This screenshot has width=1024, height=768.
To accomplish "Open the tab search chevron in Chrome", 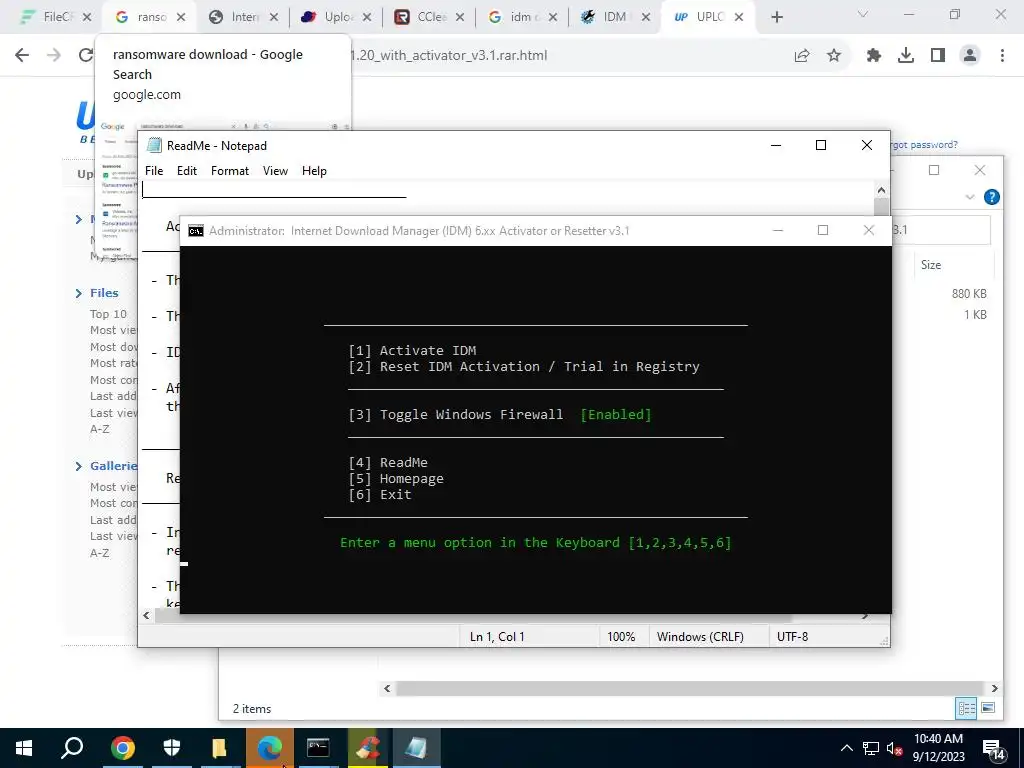I will coord(863,14).
